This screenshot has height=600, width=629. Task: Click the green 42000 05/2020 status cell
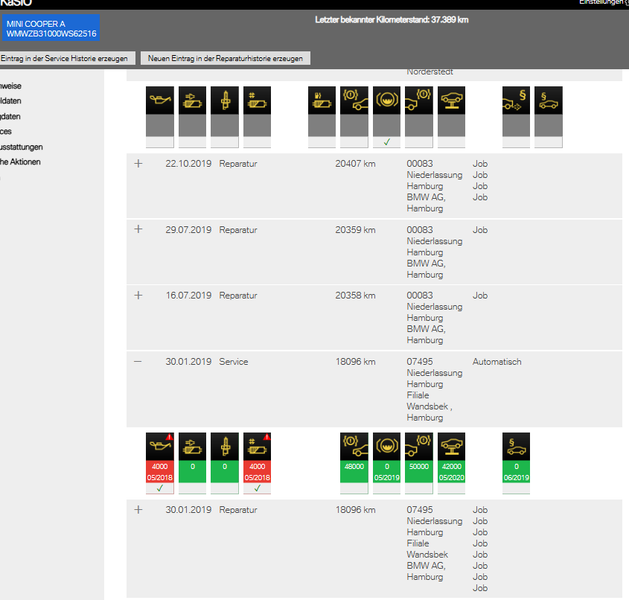click(451, 472)
